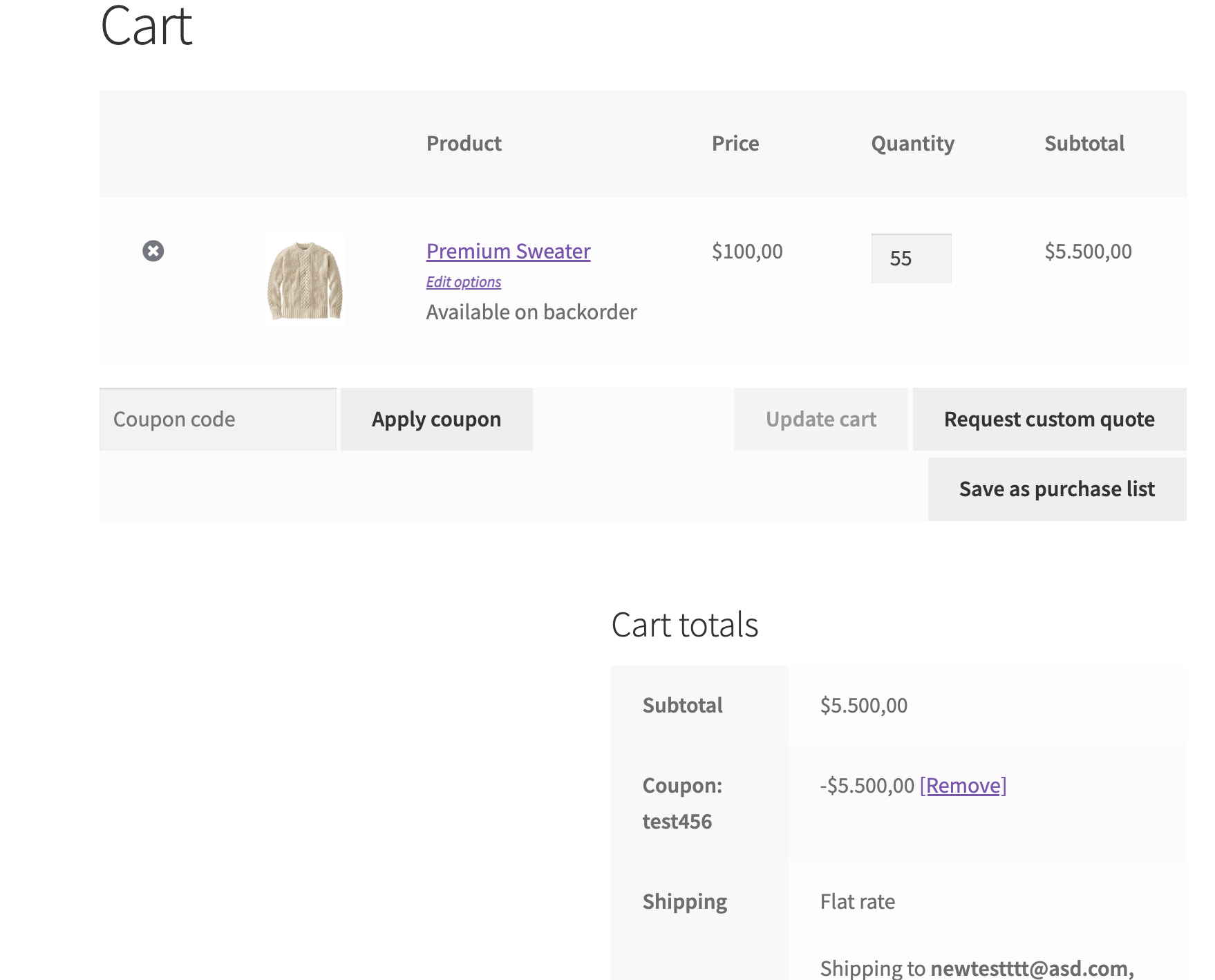Click the Coupon code input field
The image size is (1215, 980).
(218, 420)
